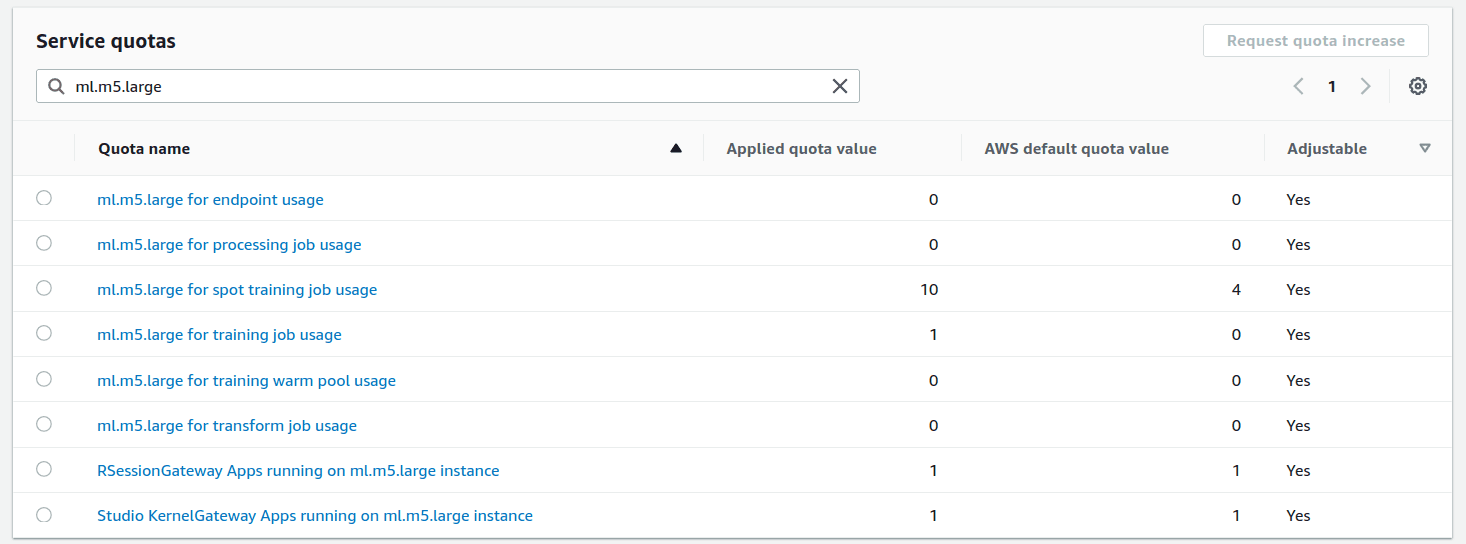Select the Studio KernelGateway Apps radio button
The image size is (1466, 544).
point(44,514)
